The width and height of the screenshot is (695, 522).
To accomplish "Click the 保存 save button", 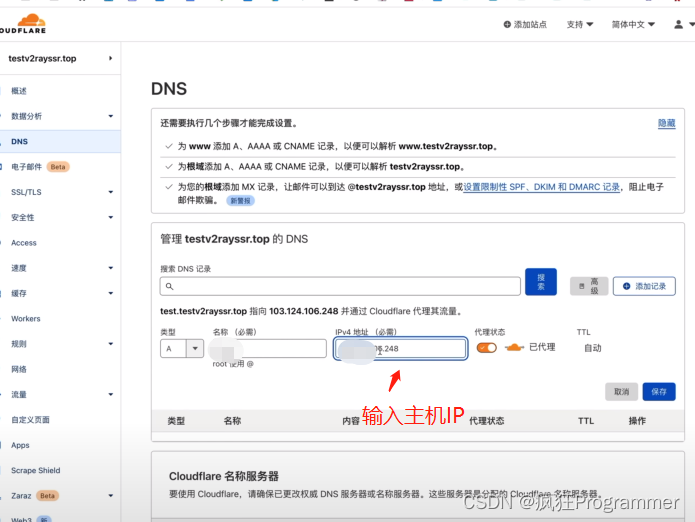I will [659, 391].
